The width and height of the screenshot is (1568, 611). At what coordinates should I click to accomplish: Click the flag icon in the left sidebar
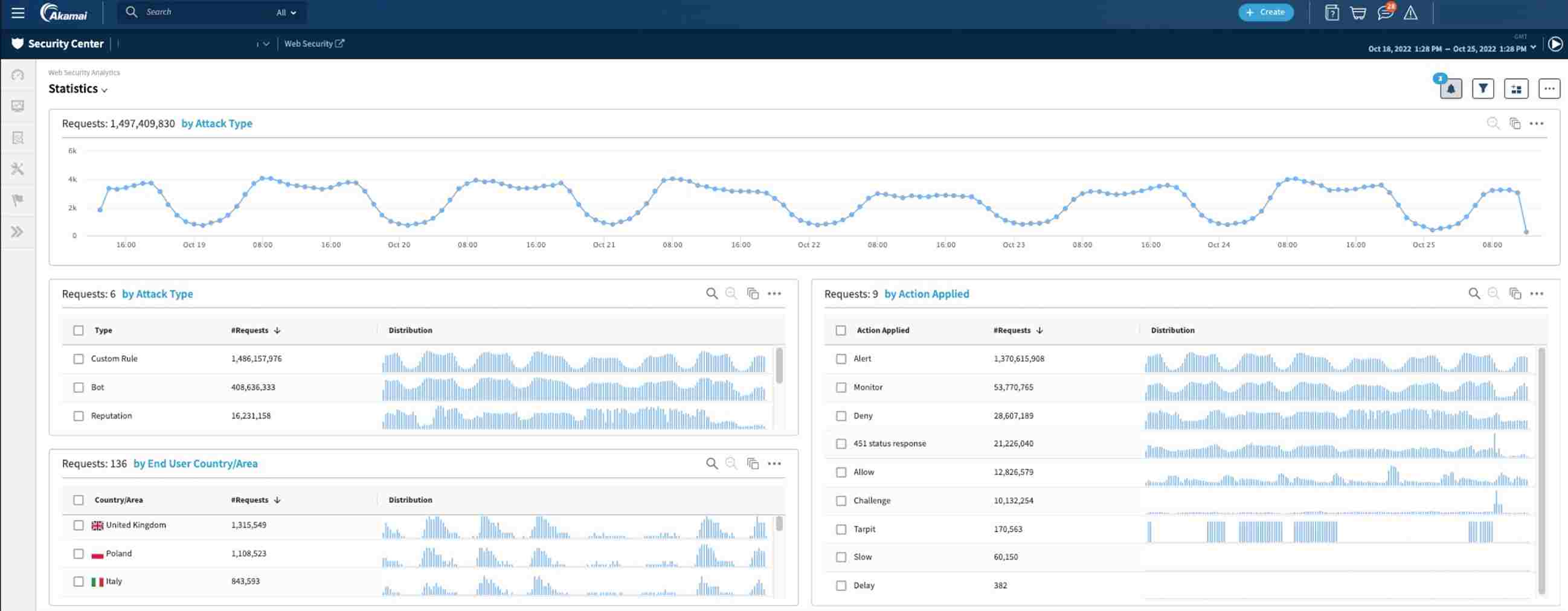[x=18, y=200]
